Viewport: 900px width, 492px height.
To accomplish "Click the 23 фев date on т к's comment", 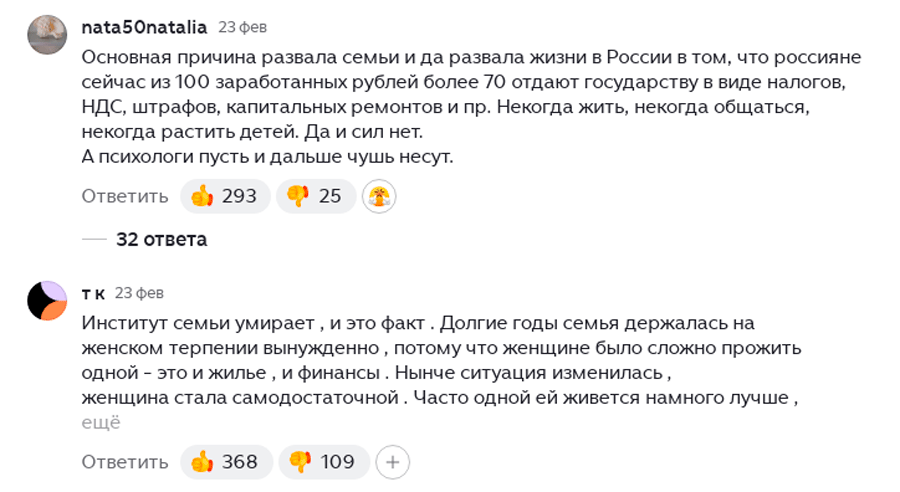I will (x=139, y=293).
